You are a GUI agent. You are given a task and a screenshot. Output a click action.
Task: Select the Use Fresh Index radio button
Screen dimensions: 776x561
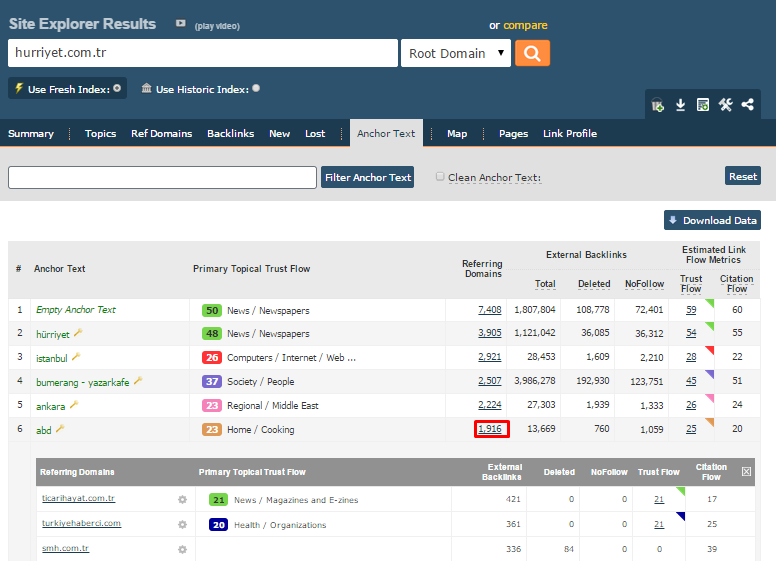tap(117, 88)
